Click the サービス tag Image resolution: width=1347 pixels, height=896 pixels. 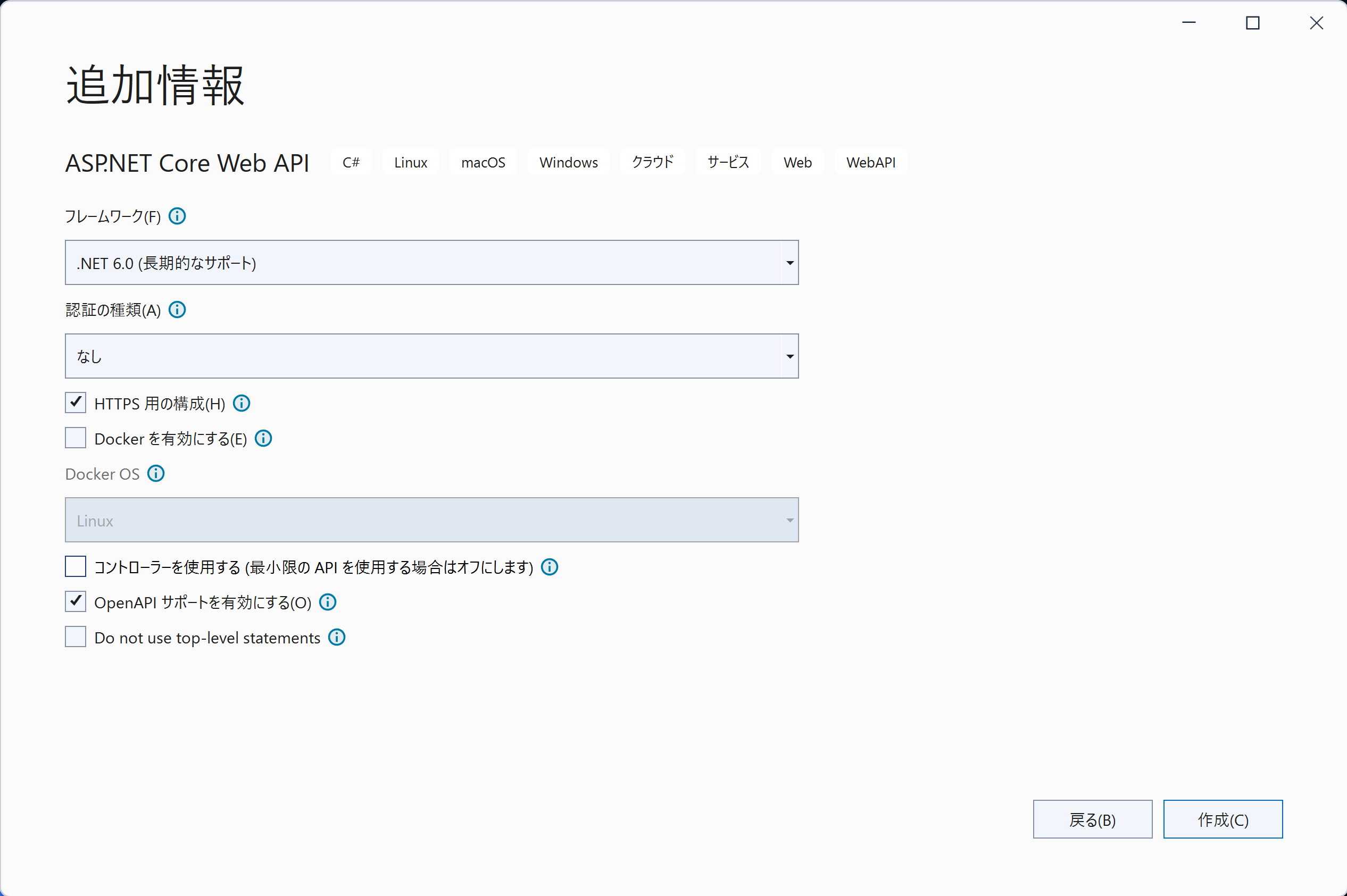click(x=728, y=162)
